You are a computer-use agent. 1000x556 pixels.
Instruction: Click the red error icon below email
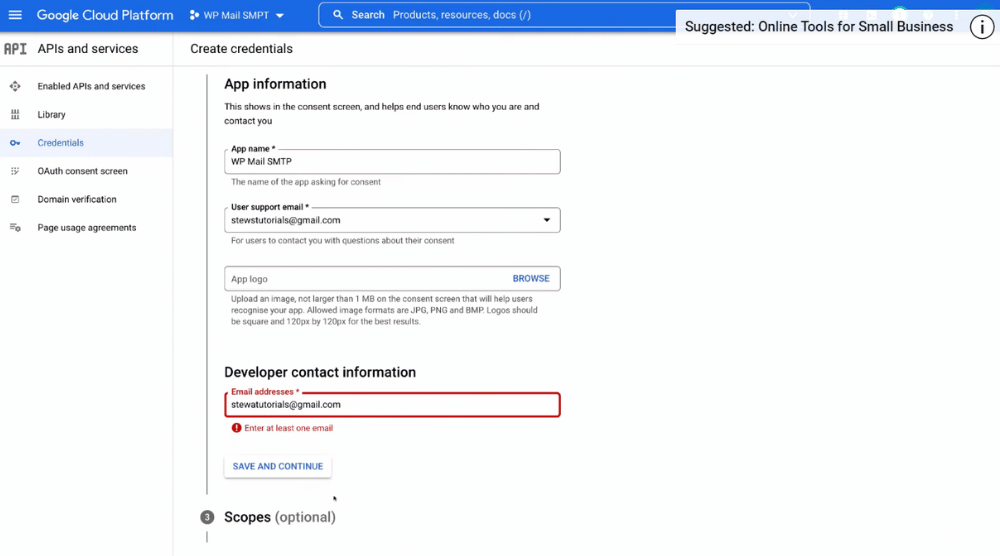coord(237,428)
